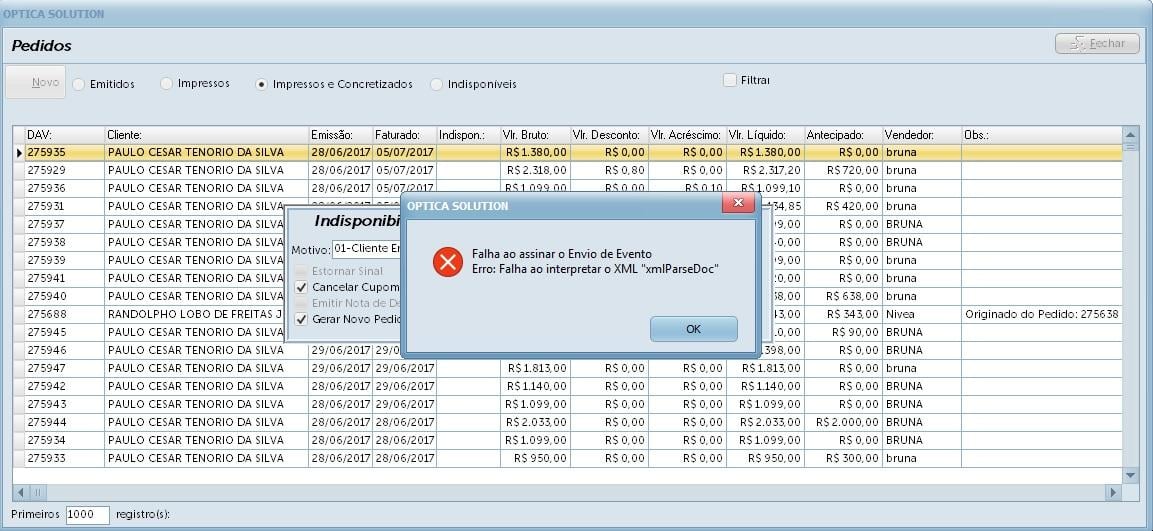Viewport: 1153px width, 531px height.
Task: Sort by the Obs. column header
Action: 1042,135
